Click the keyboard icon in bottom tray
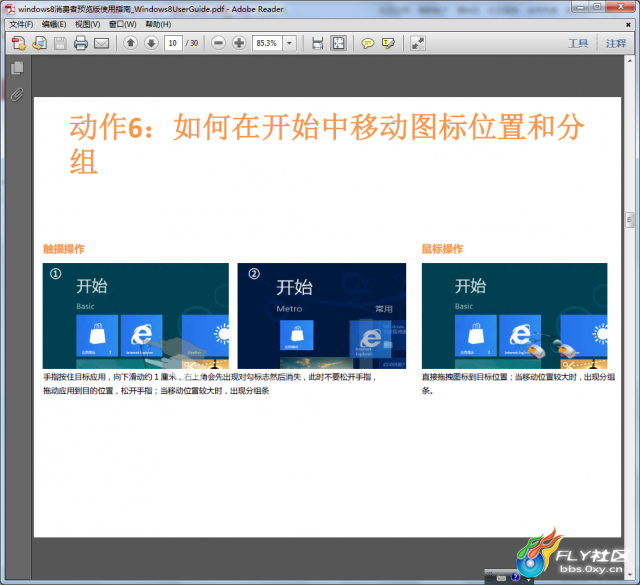The image size is (640, 585). click(502, 578)
